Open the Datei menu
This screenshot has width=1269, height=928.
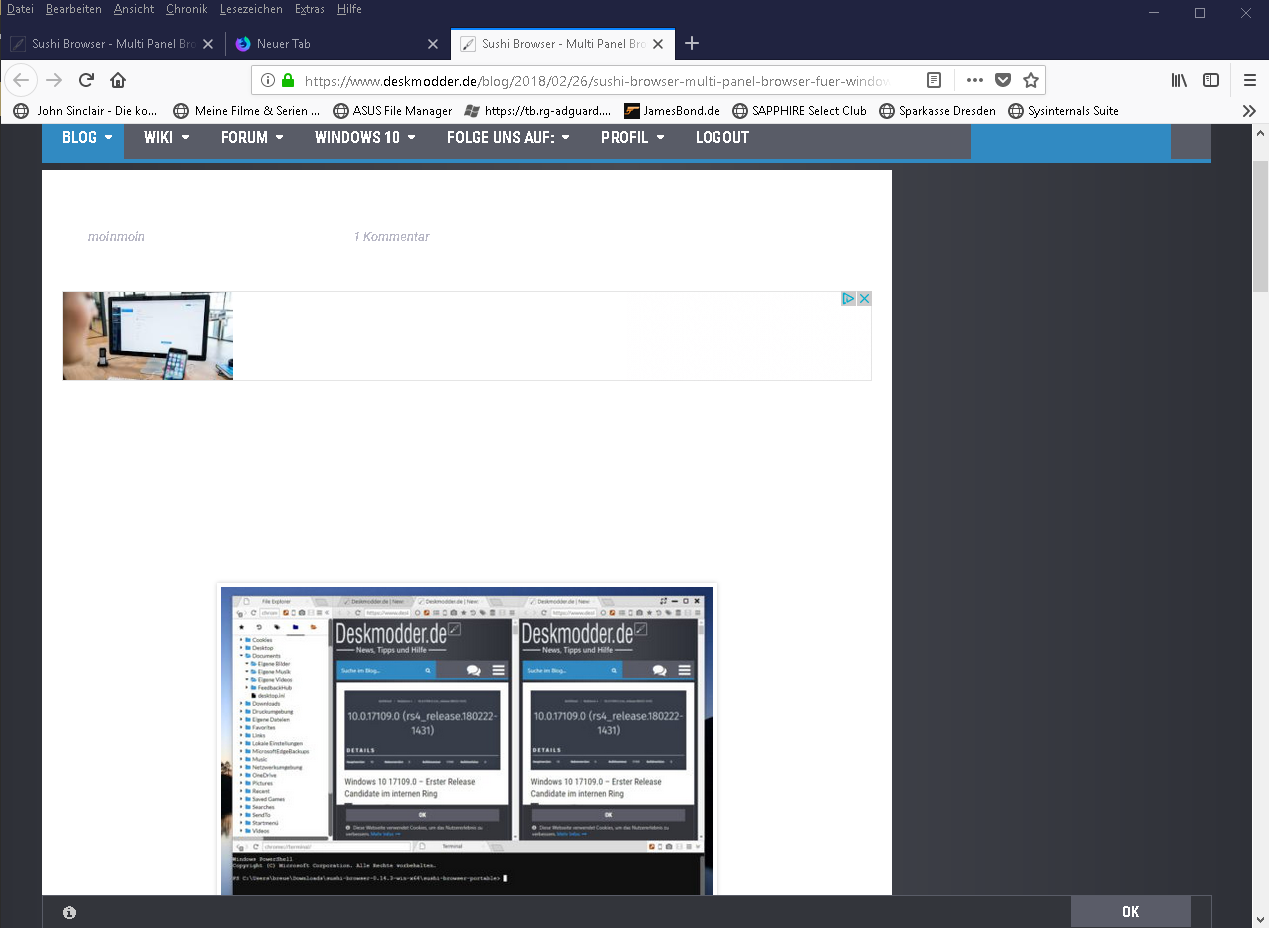tap(20, 9)
